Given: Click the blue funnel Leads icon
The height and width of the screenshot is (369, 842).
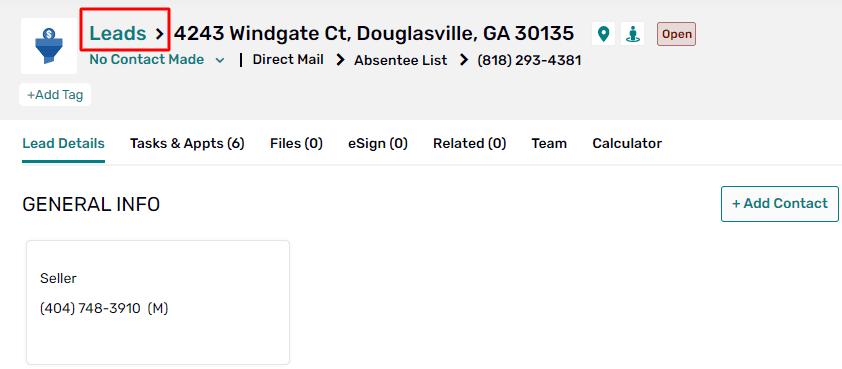Looking at the screenshot, I should pos(49,46).
